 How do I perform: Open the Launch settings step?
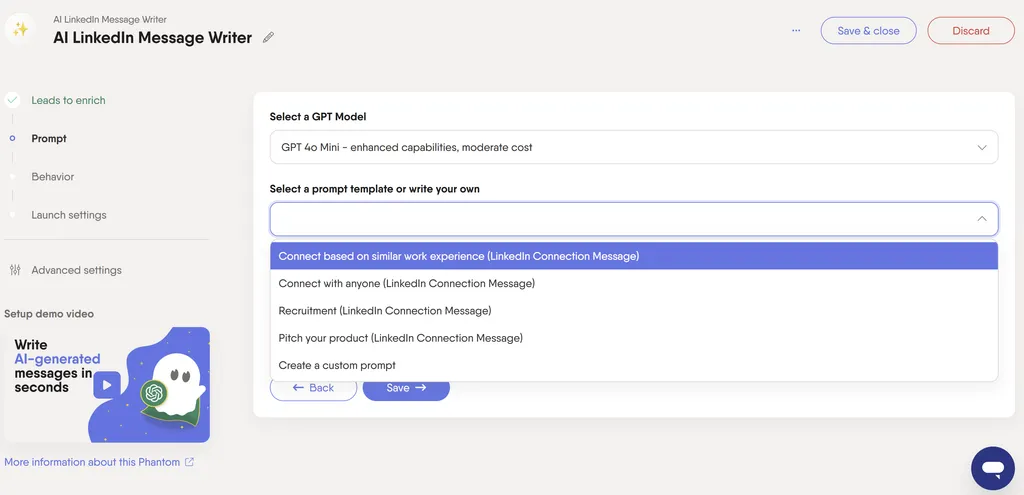(69, 215)
